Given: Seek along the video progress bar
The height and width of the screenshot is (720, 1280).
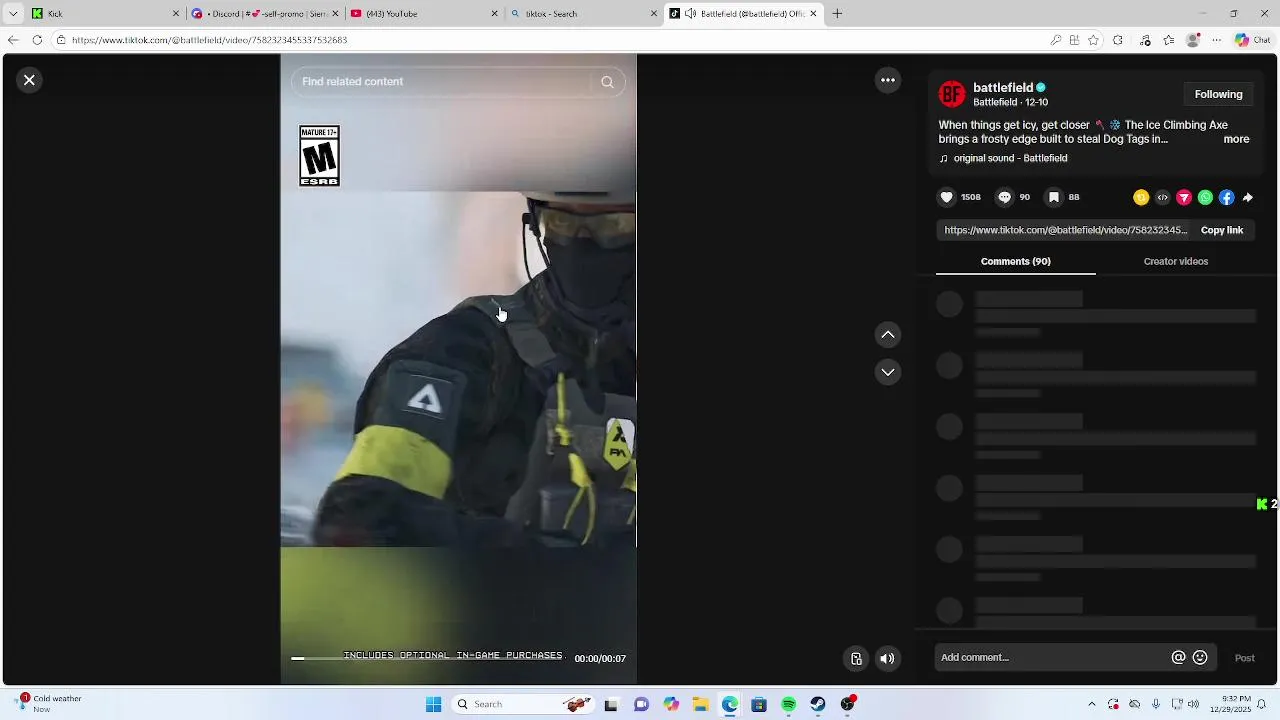Looking at the screenshot, I should 427,658.
